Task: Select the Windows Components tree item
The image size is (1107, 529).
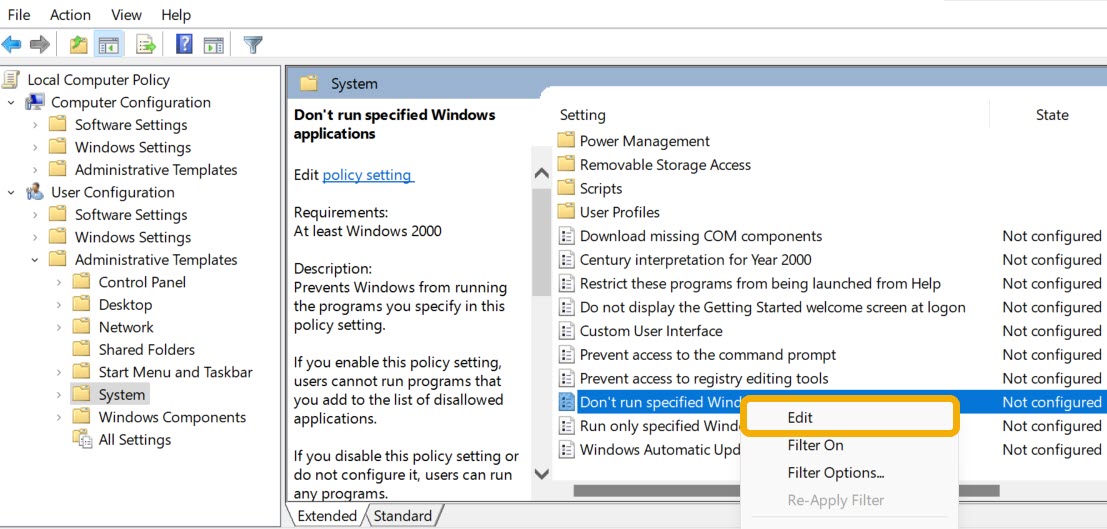Action: tap(172, 417)
